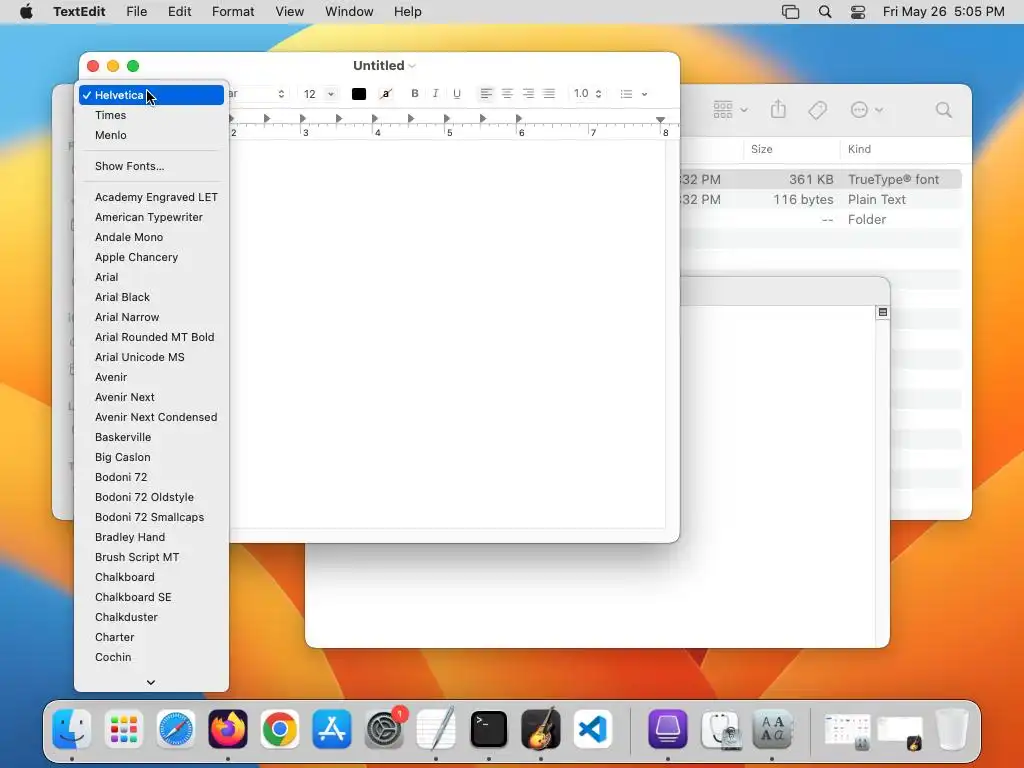Toggle bold formatting in TextEdit toolbar
The height and width of the screenshot is (768, 1024).
pyautogui.click(x=415, y=93)
